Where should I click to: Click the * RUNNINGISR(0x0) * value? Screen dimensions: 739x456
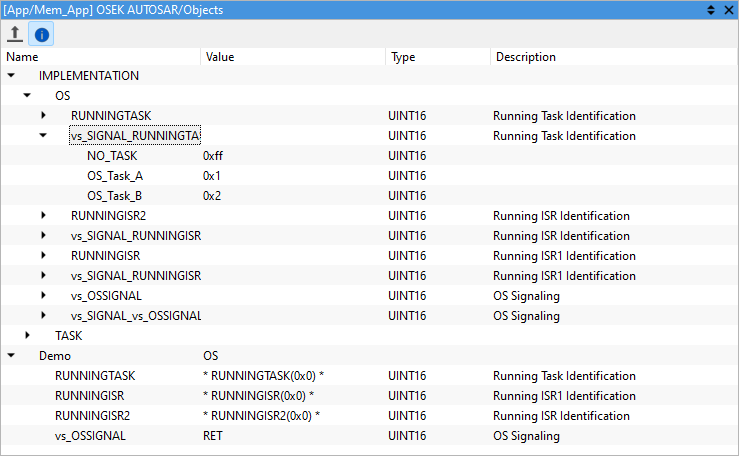click(x=258, y=396)
